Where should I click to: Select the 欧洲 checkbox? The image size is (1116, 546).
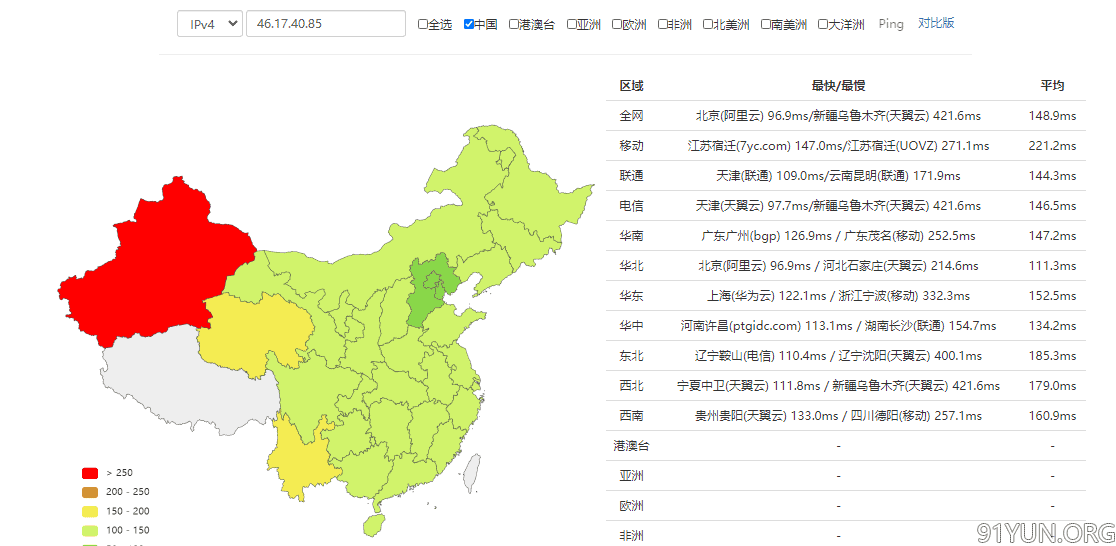pos(617,25)
